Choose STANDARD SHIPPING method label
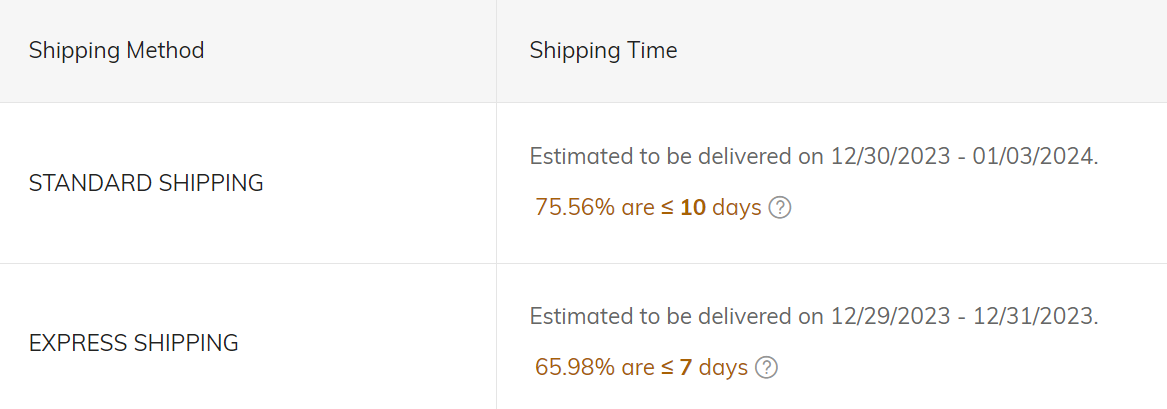 pos(147,183)
